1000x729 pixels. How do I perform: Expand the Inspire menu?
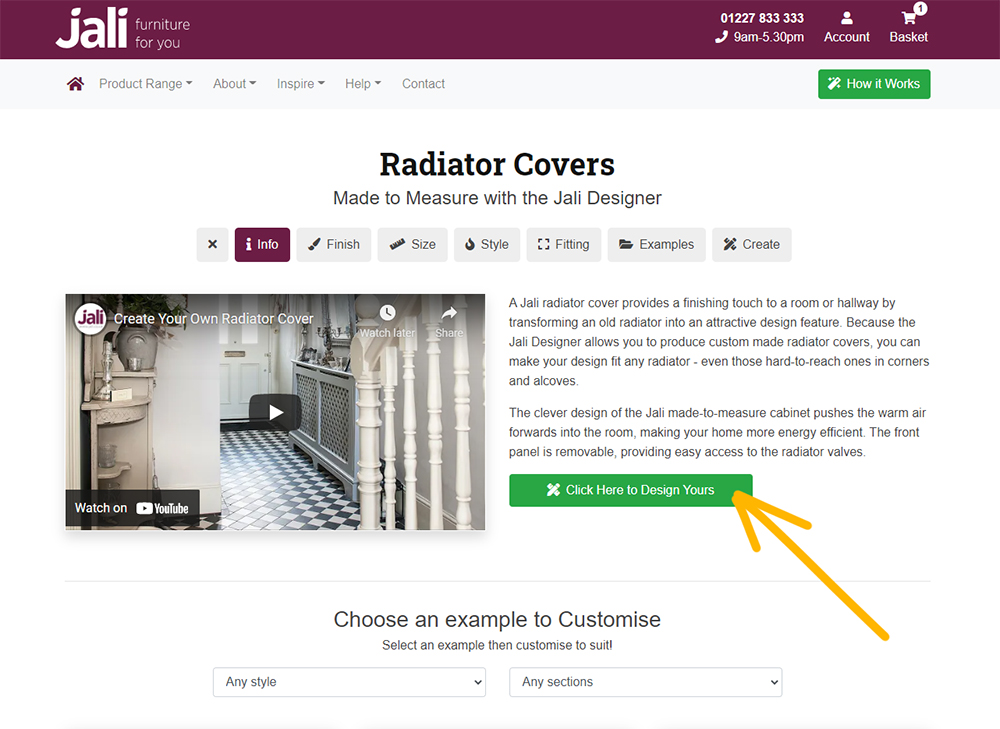[x=300, y=84]
